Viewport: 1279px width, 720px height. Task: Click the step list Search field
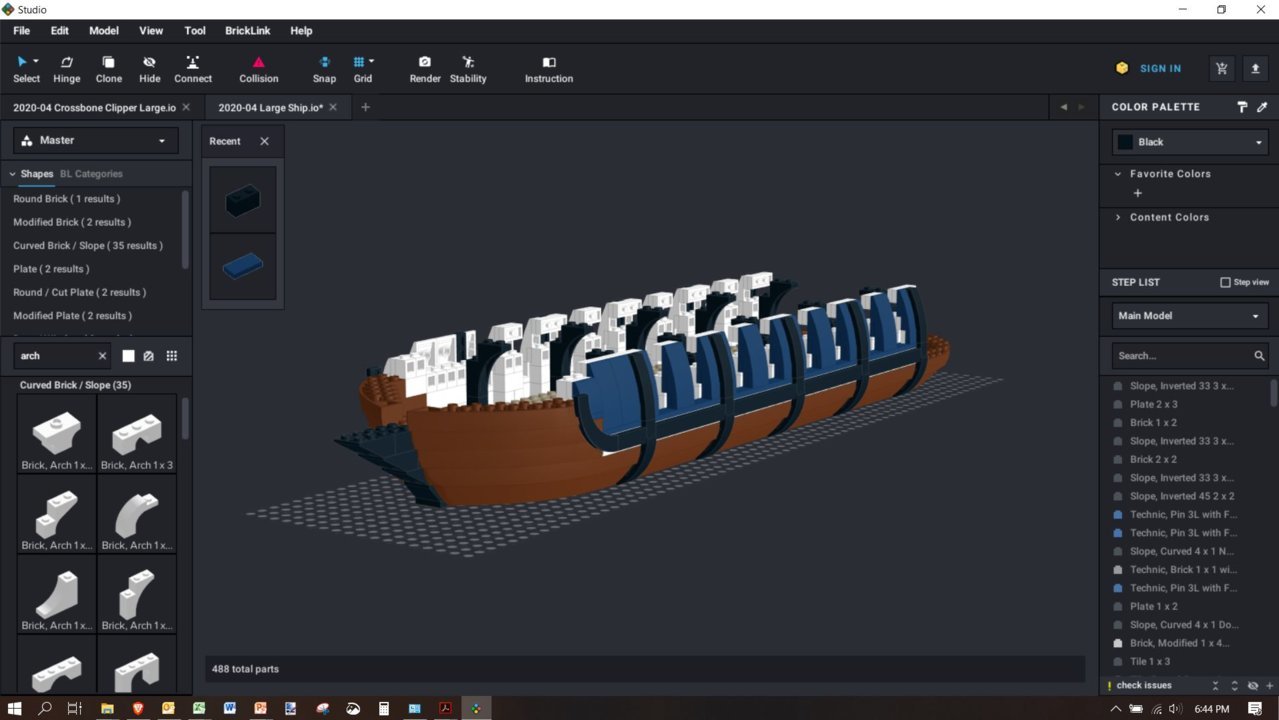tap(1180, 355)
